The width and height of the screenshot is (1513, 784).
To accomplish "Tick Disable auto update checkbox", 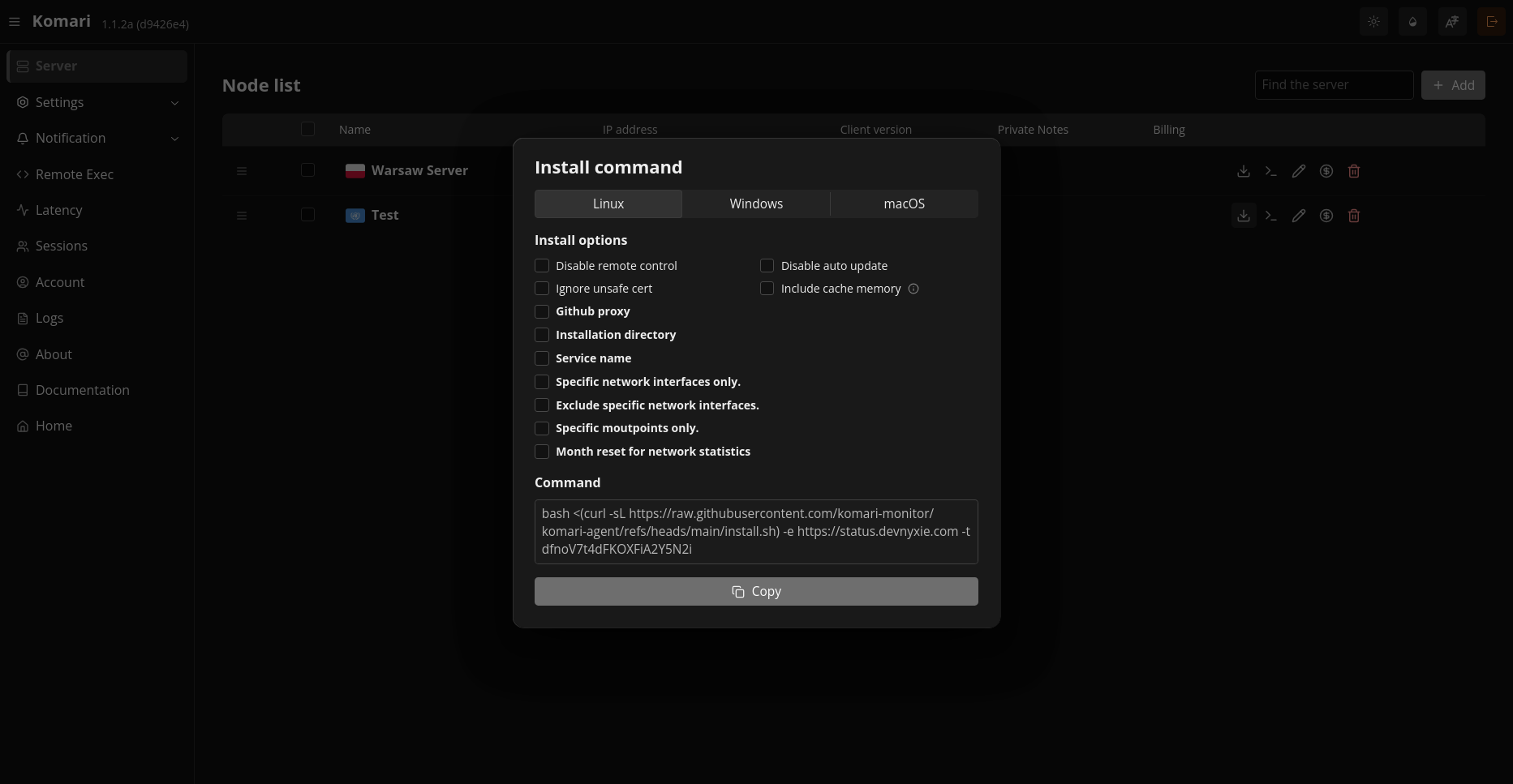I will [767, 266].
